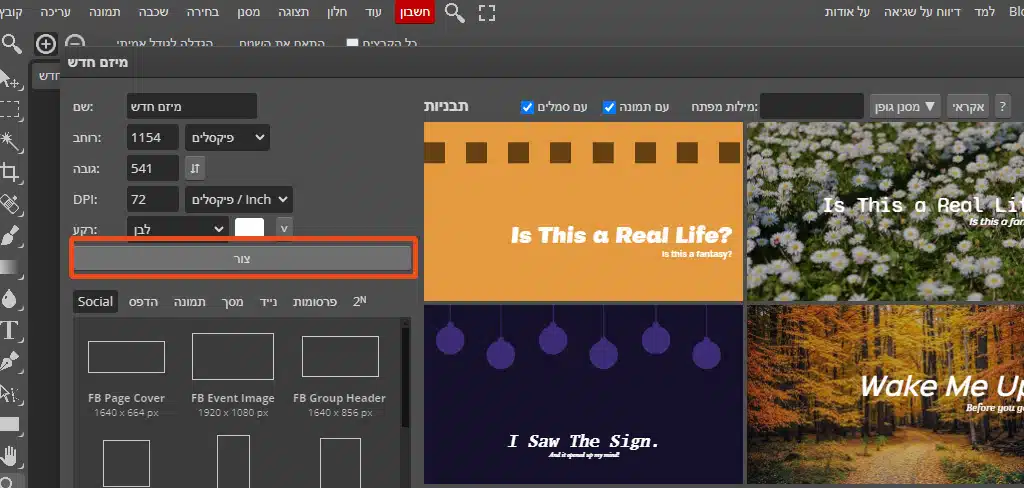Click the fullscreen icon in top bar
Screen dimensions: 1024x488
[x=487, y=12]
